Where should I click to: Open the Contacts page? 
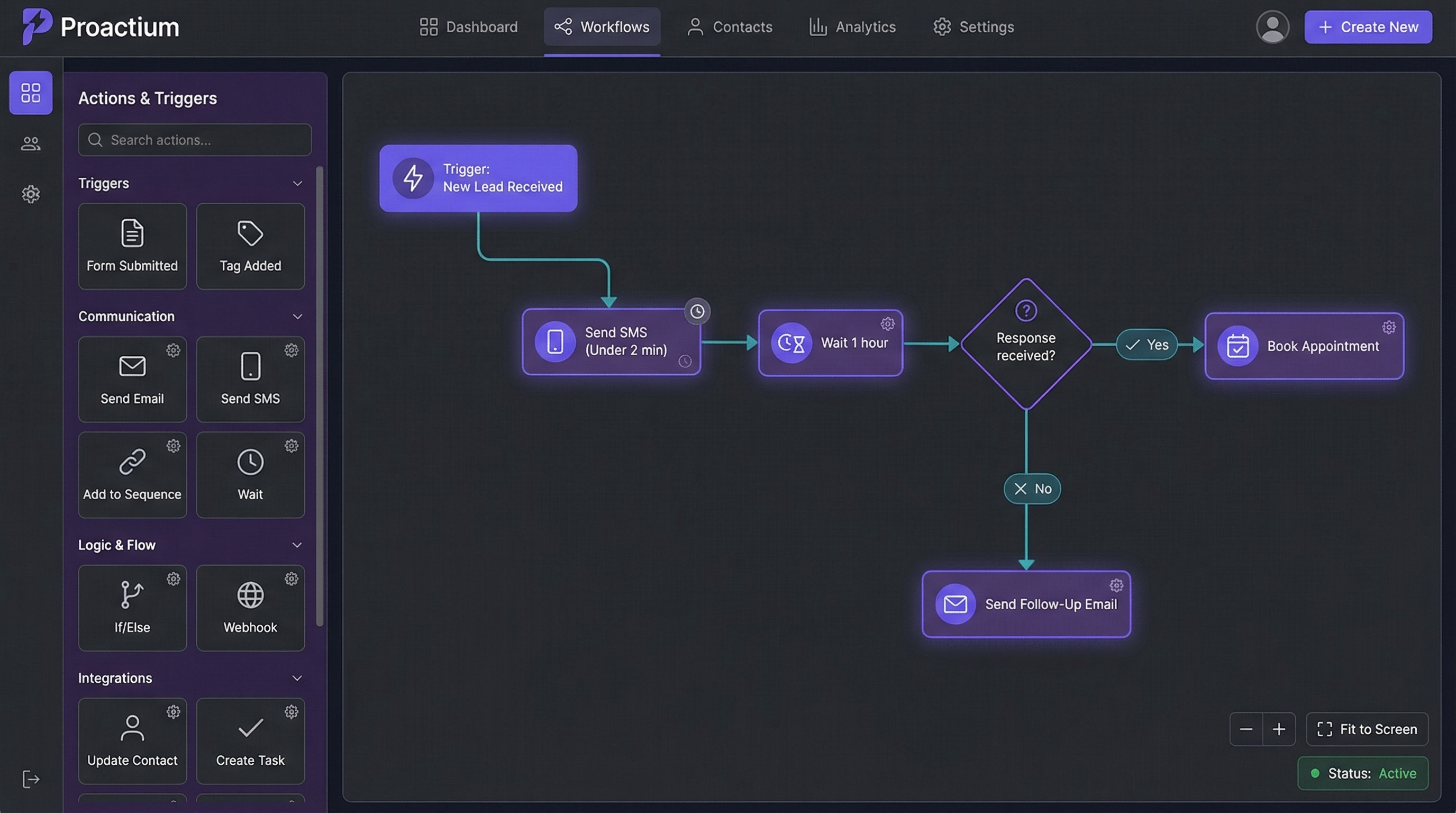coord(729,26)
